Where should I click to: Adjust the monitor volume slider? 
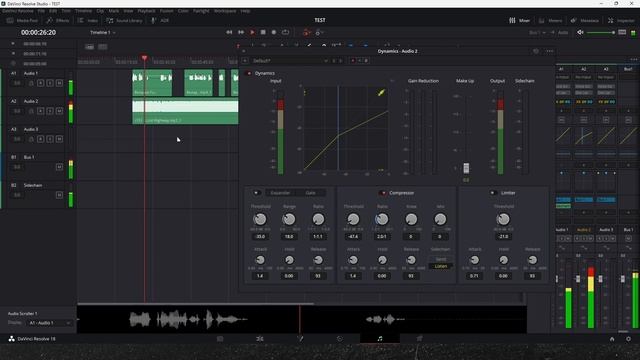(x=600, y=32)
